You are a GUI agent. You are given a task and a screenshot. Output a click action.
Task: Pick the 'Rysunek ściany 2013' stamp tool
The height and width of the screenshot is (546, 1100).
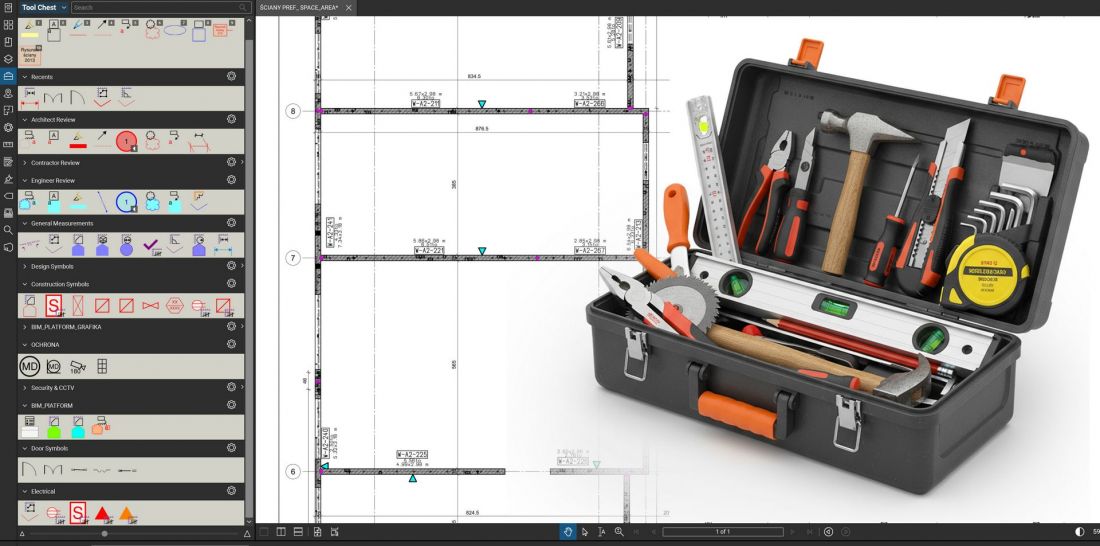click(x=29, y=55)
